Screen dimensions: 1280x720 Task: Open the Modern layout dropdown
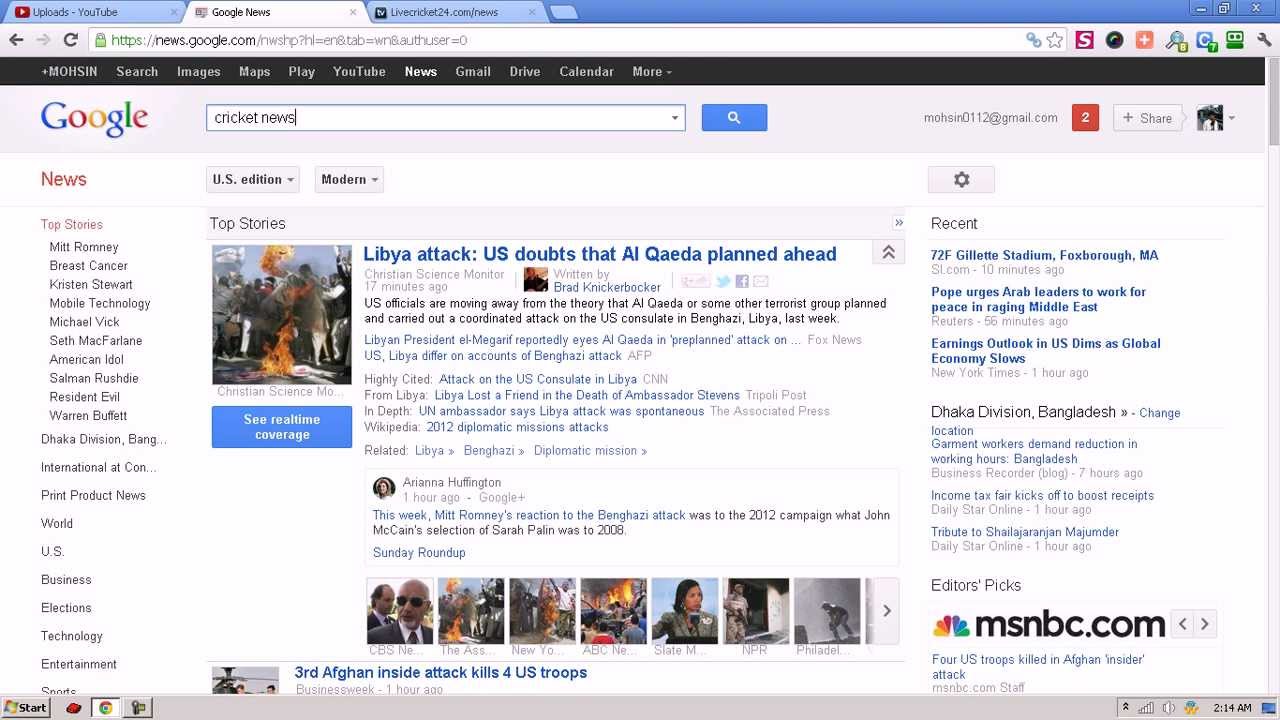[349, 179]
